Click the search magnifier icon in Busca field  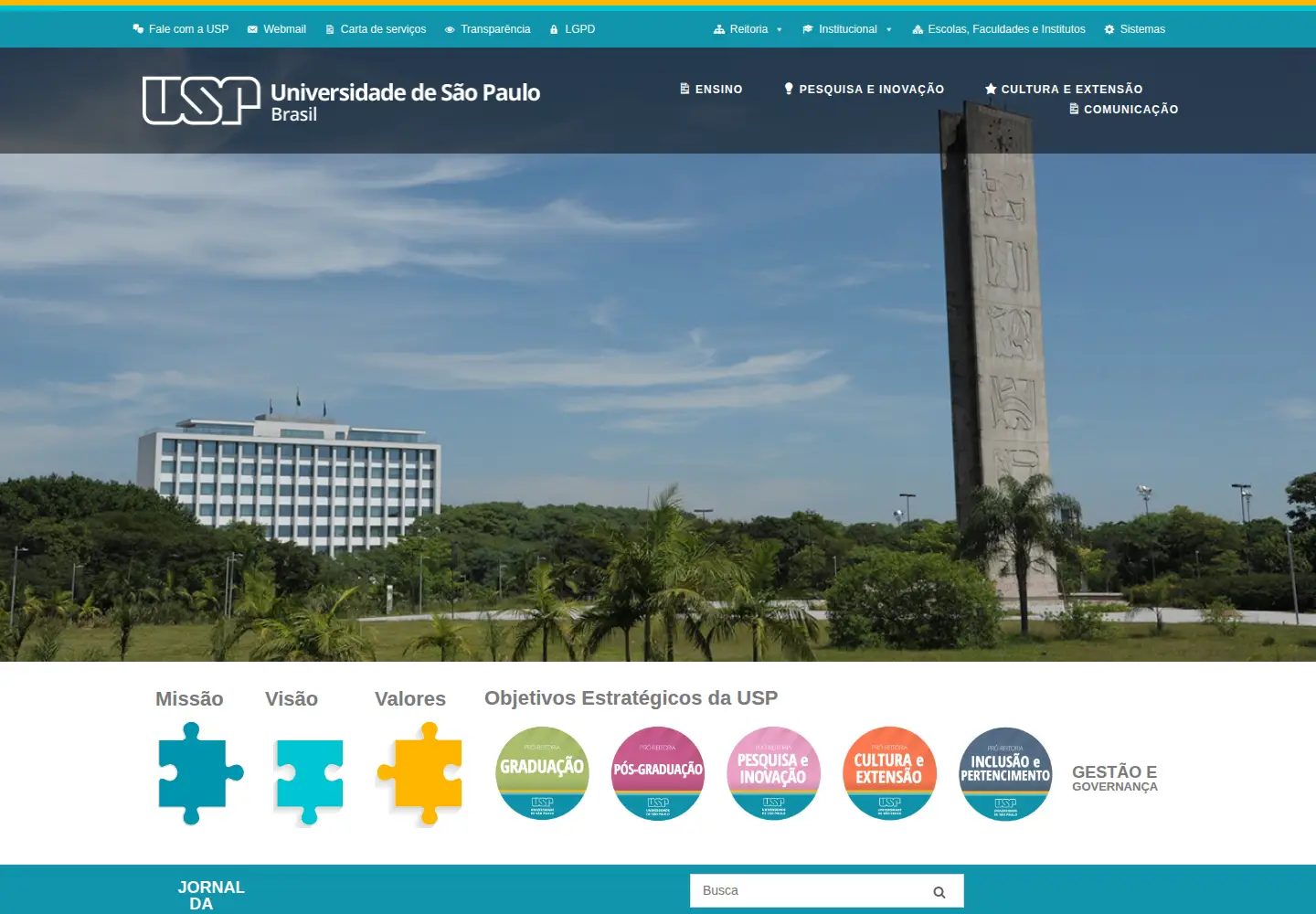click(x=939, y=892)
